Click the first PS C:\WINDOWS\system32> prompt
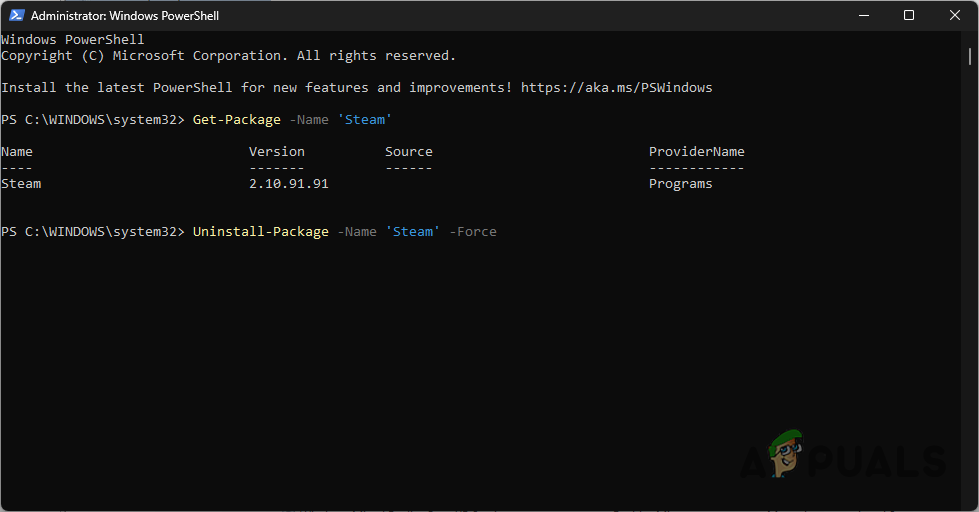 pyautogui.click(x=93, y=120)
